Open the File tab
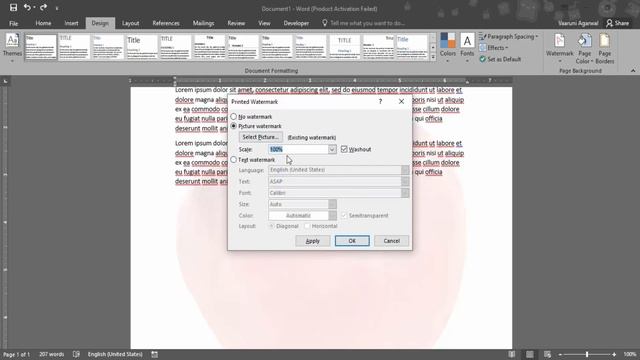This screenshot has height=360, width=640. (13, 23)
